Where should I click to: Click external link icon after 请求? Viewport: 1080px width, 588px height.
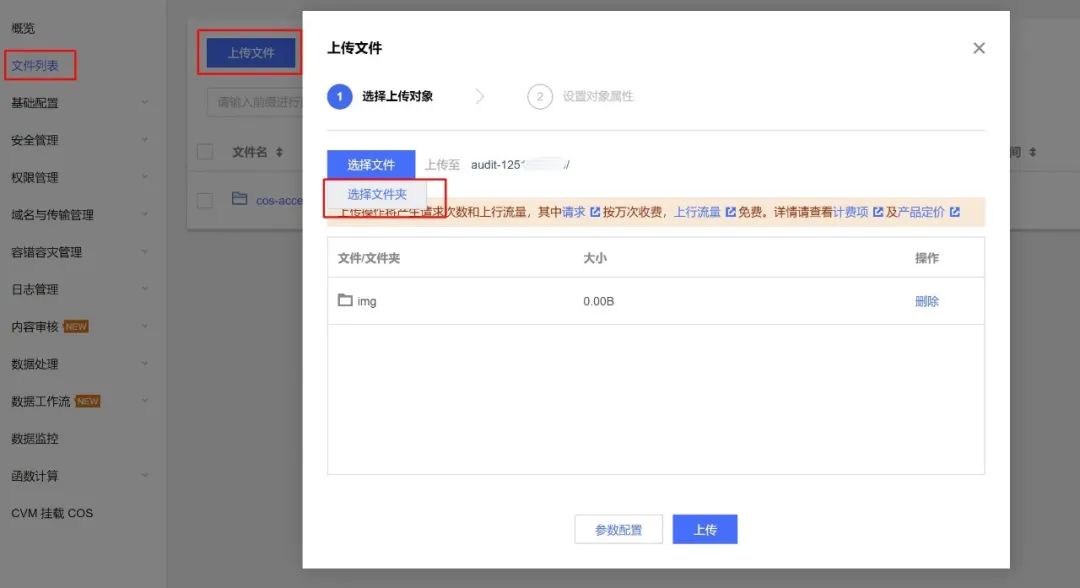point(595,212)
